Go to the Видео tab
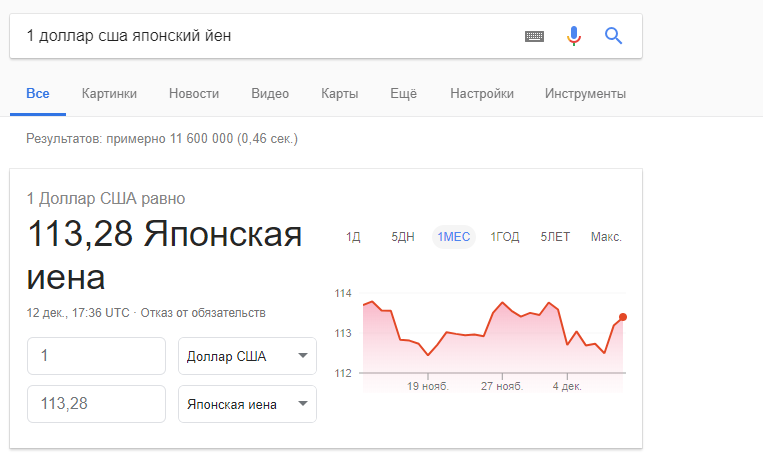Viewport: 763px width, 467px height. pos(270,94)
